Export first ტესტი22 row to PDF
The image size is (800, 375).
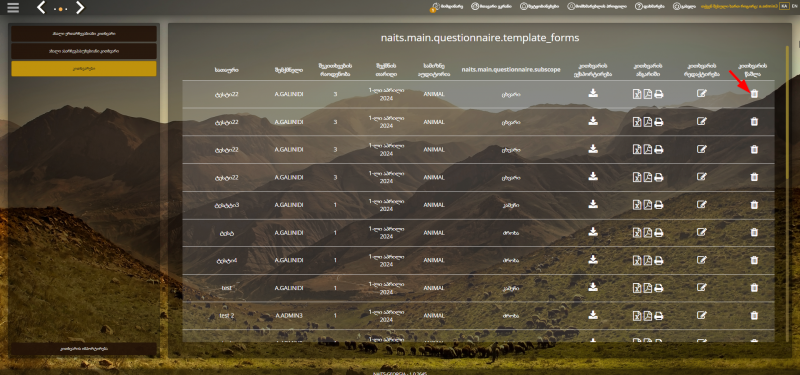(x=647, y=94)
